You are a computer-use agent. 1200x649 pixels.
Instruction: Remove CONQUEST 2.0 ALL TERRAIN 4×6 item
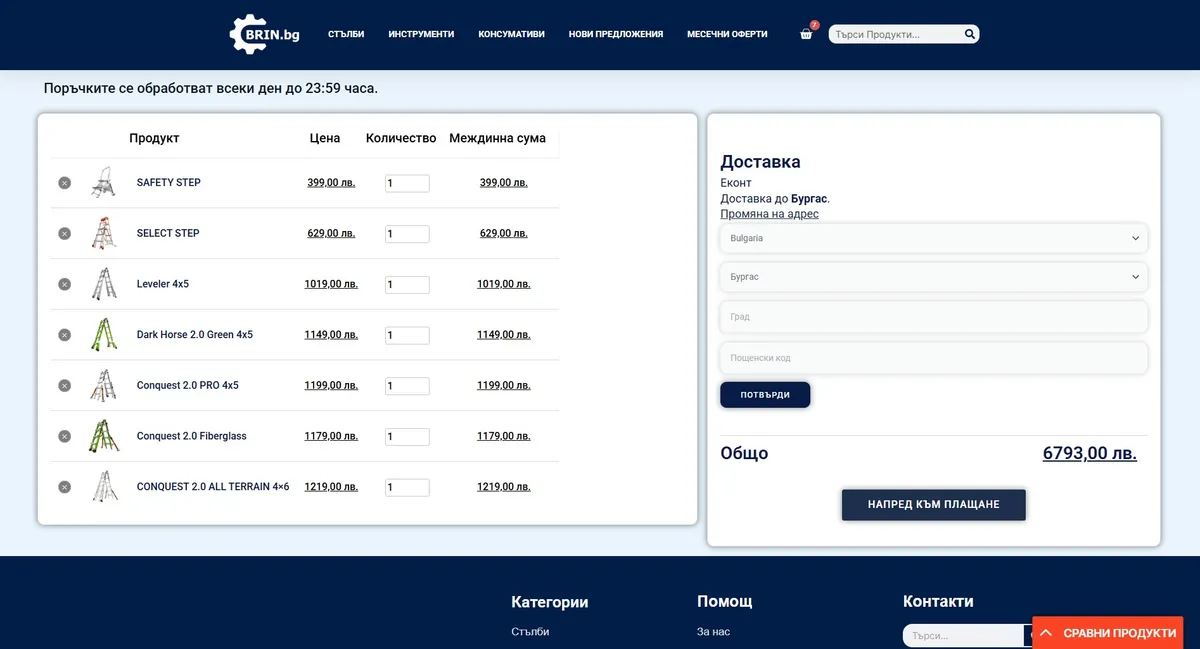pos(64,487)
